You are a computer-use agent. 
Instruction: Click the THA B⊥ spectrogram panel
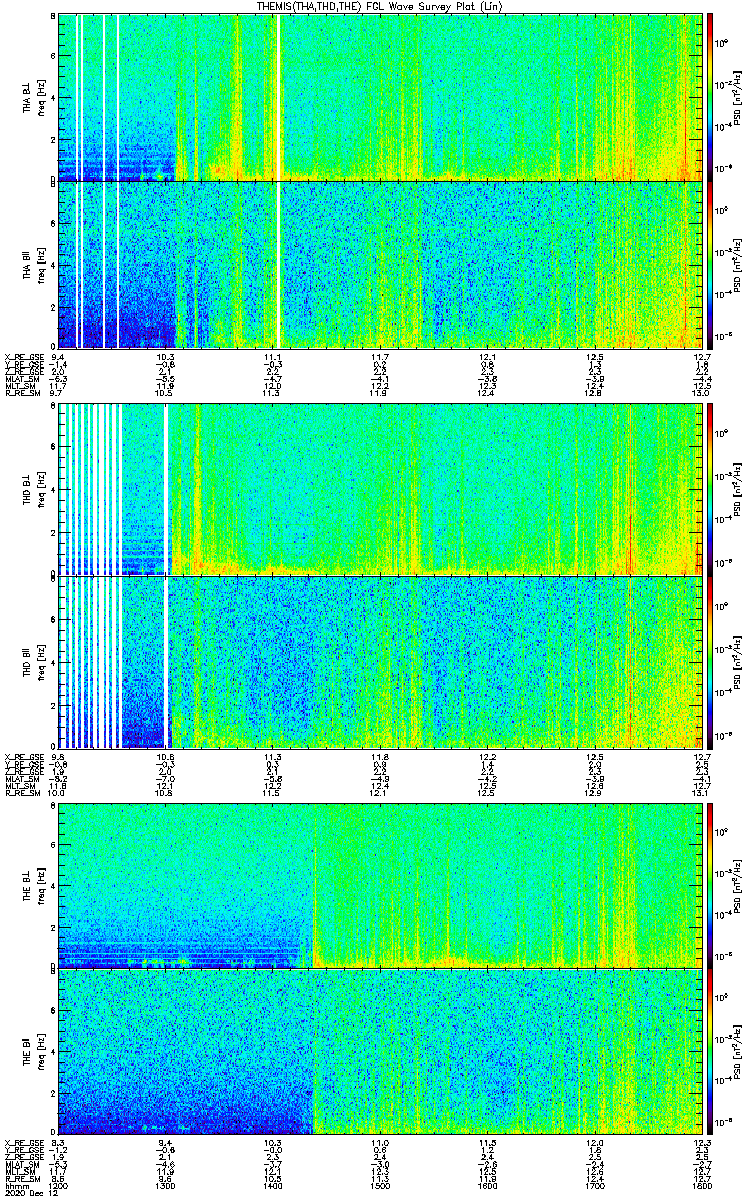[379, 97]
